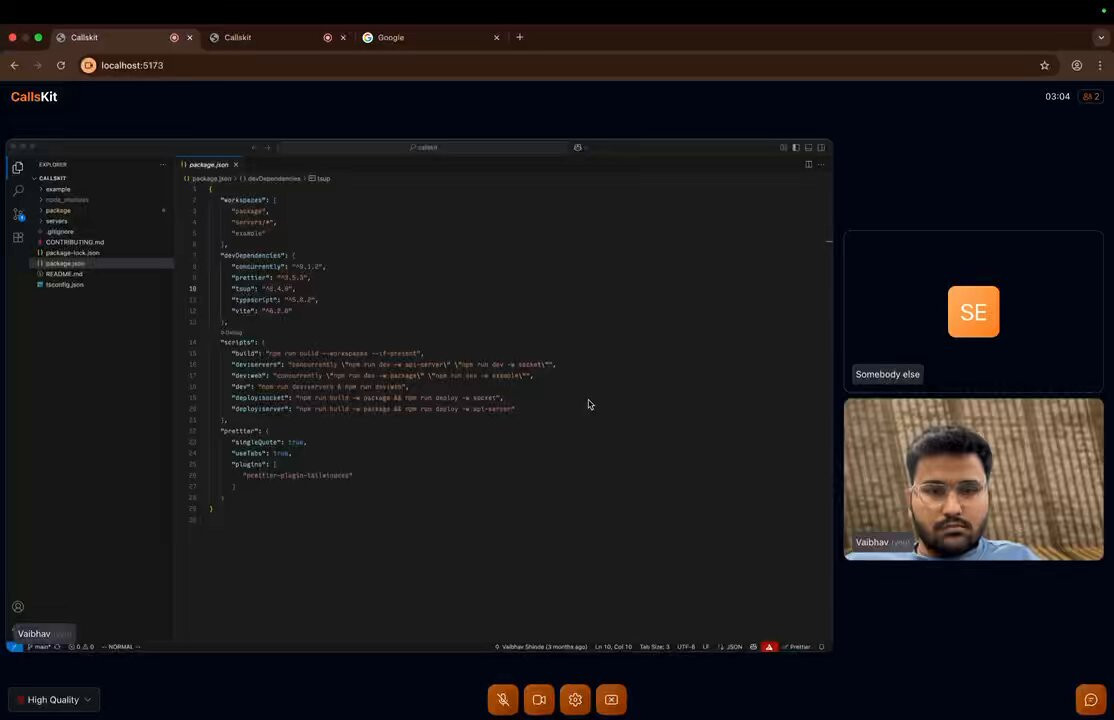Select the package.json editor tab

[209, 164]
